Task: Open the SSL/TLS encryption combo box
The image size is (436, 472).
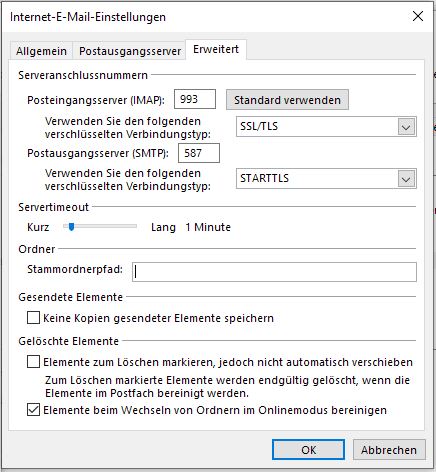Action: coord(326,126)
